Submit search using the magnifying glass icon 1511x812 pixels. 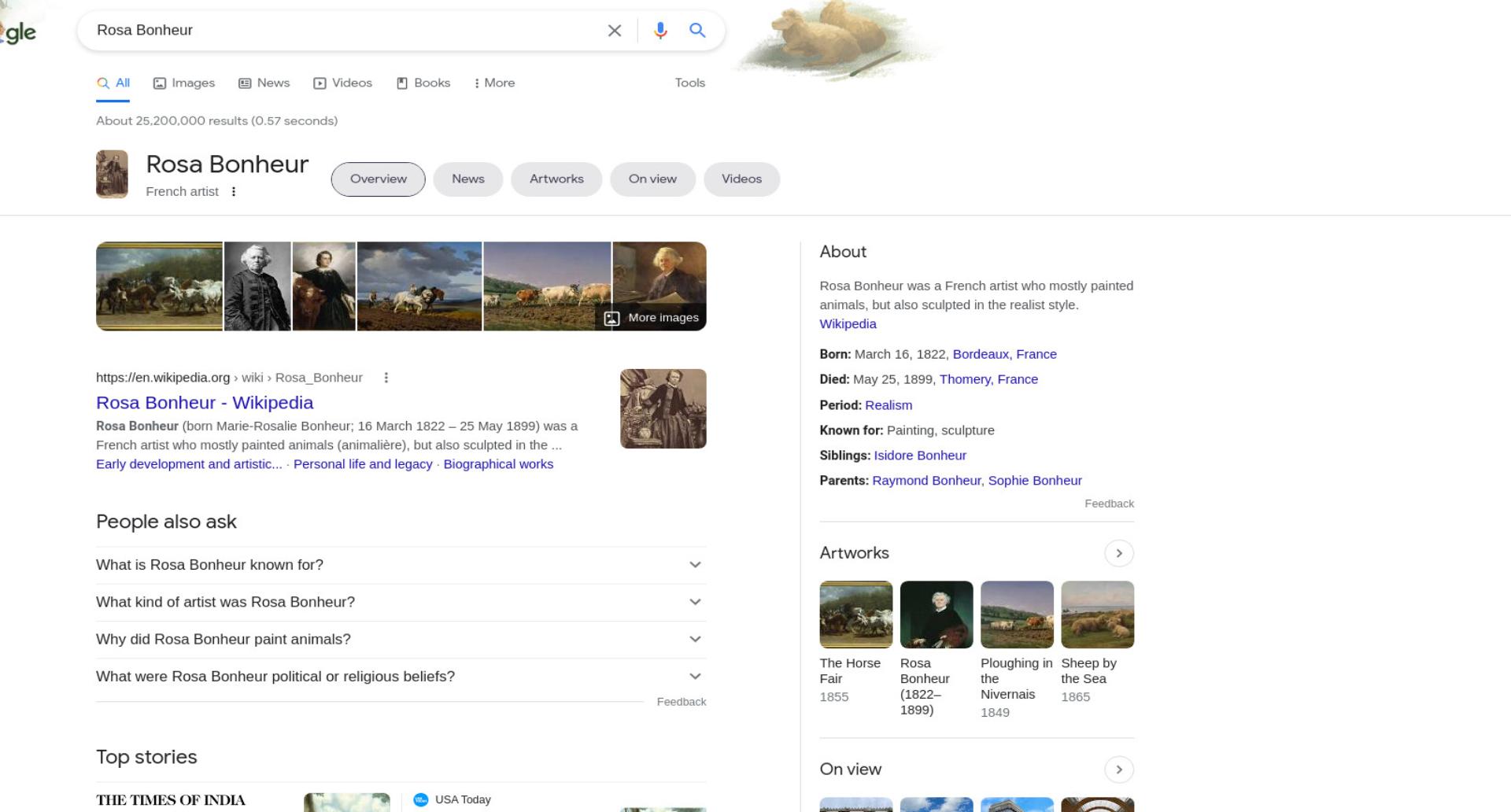click(697, 31)
